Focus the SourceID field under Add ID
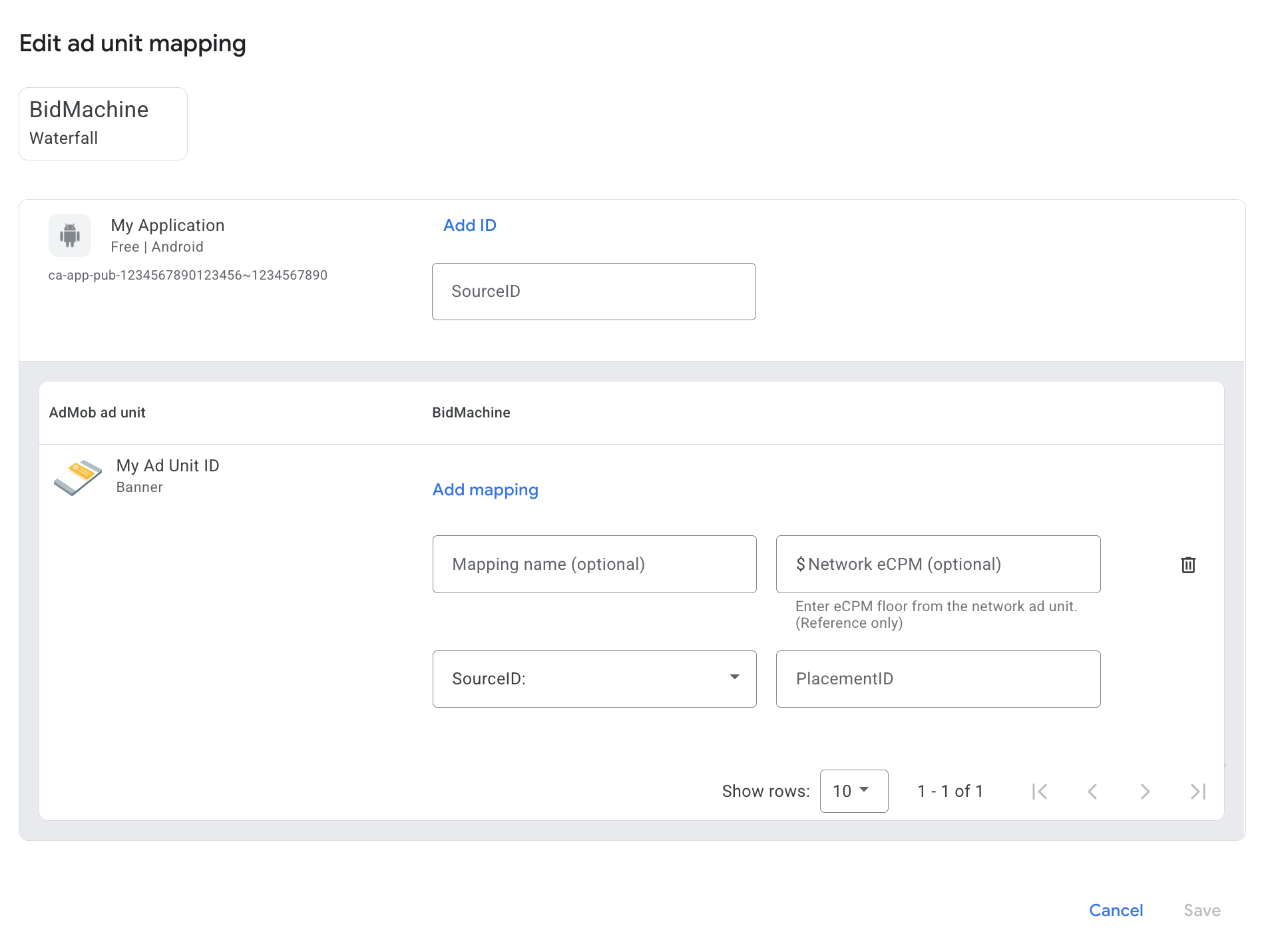Screen dimensions: 1266x952 [594, 292]
